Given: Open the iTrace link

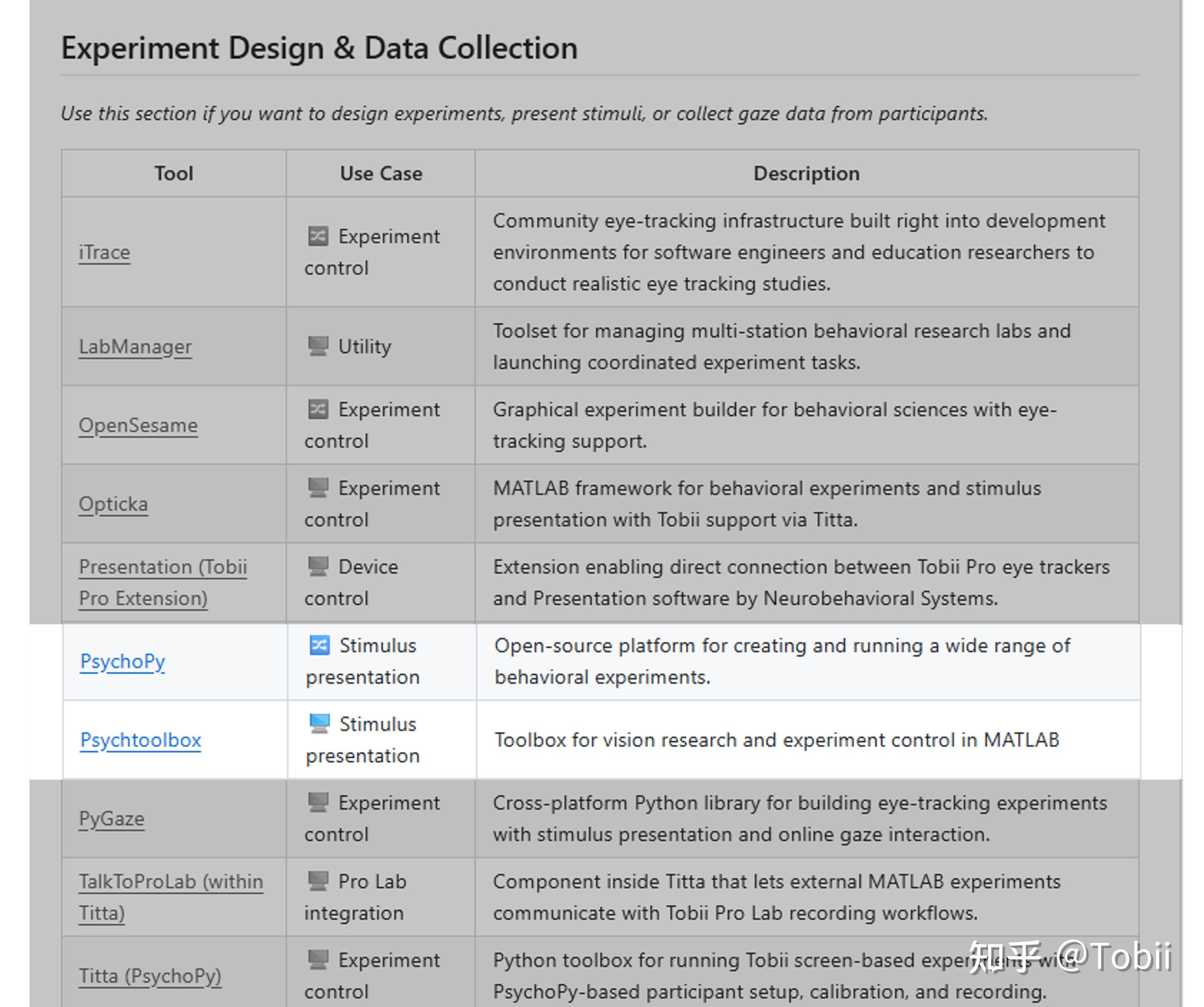Looking at the screenshot, I should pyautogui.click(x=104, y=252).
